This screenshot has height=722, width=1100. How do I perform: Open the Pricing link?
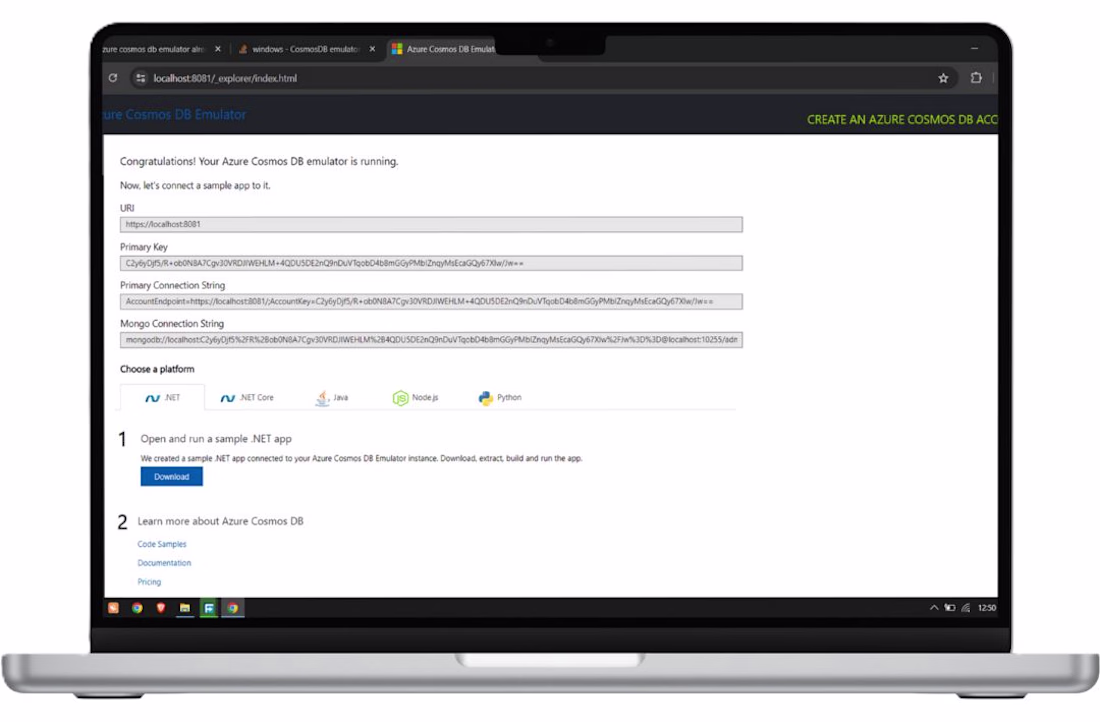[149, 582]
